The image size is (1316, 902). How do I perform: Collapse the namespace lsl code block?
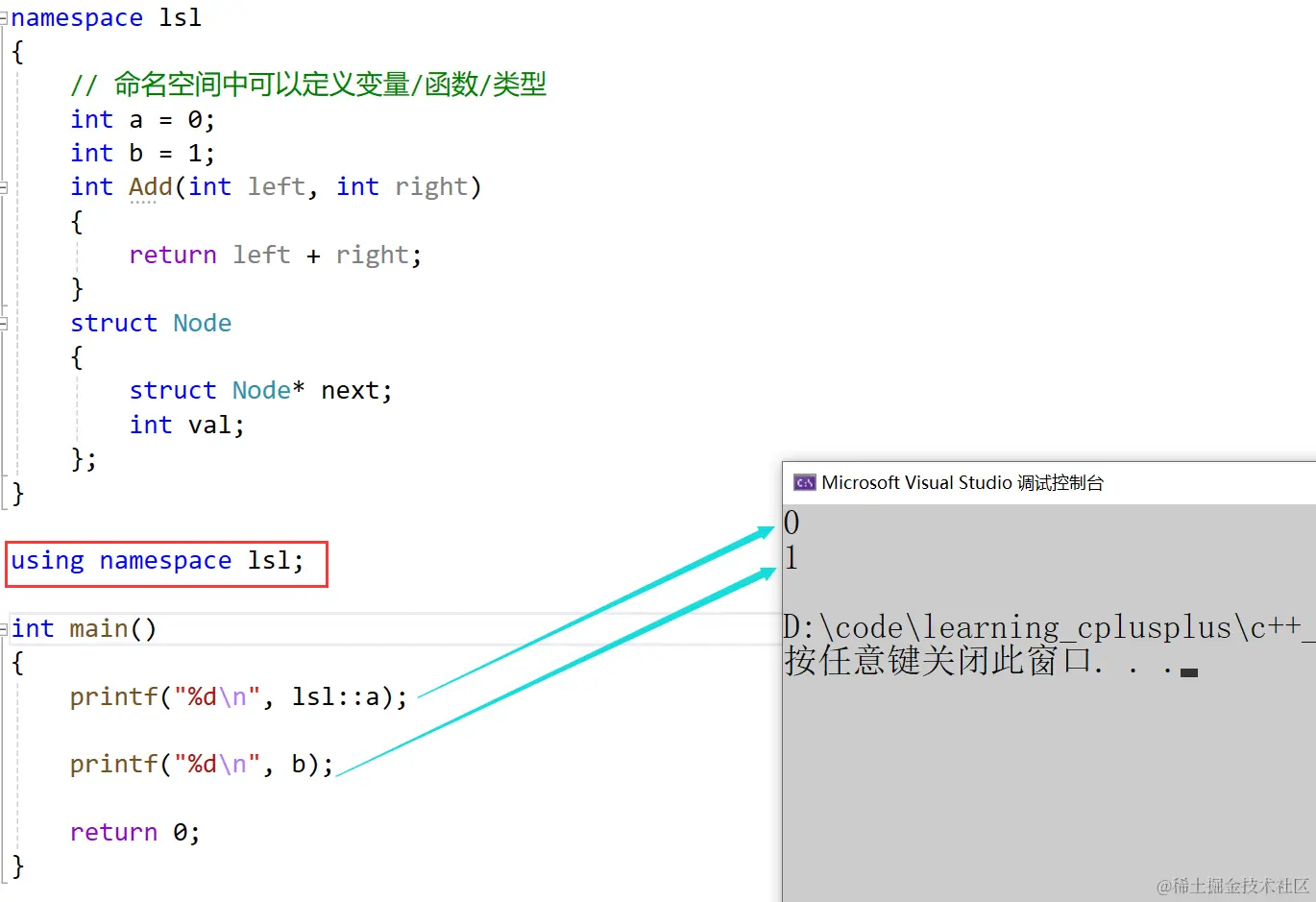(x=4, y=18)
